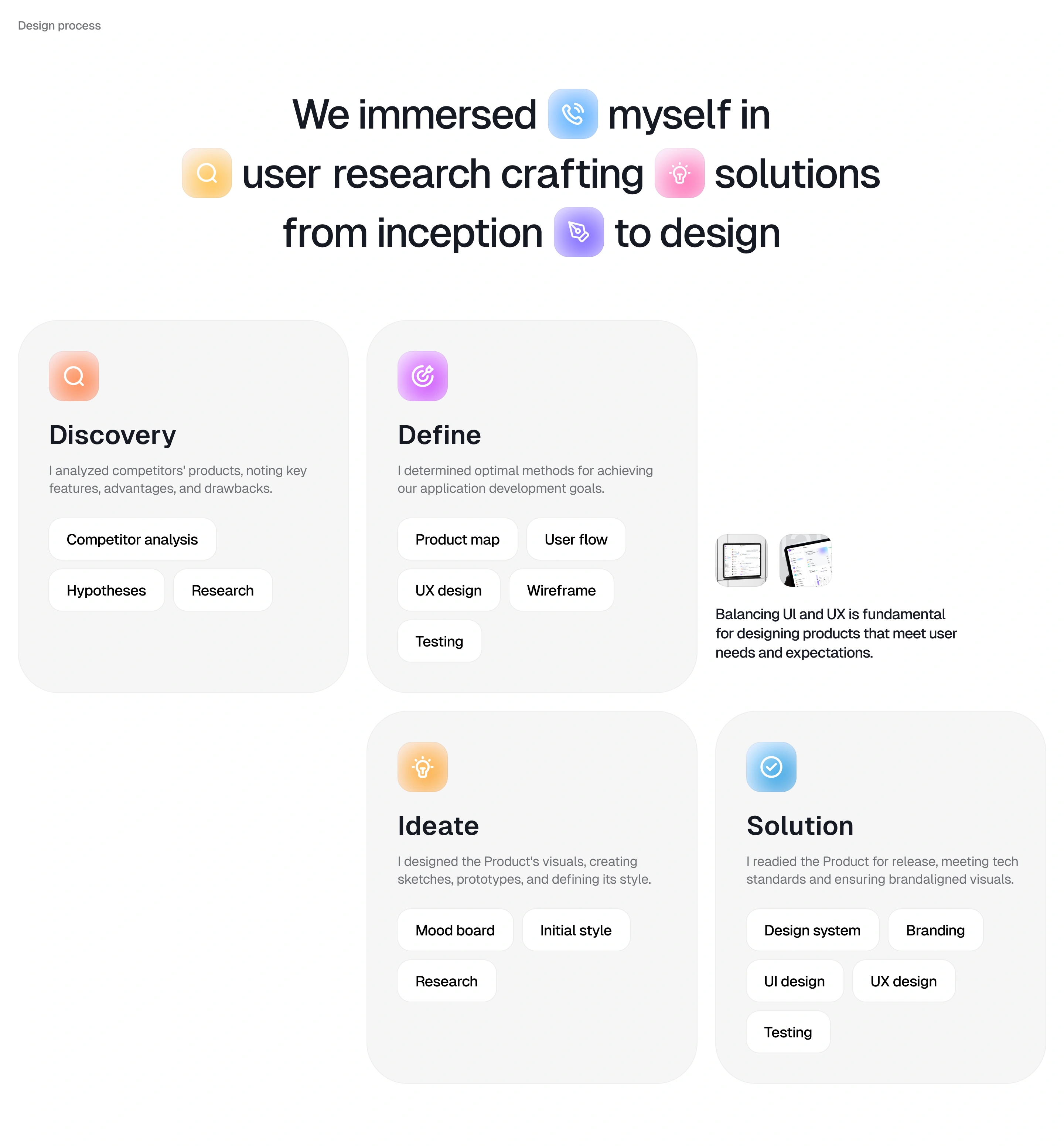Select the Competitor analysis tag

[132, 540]
